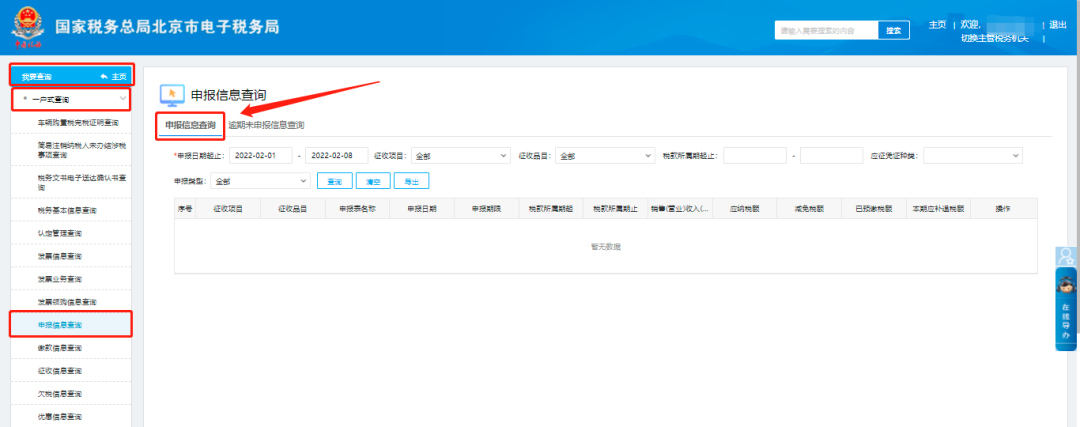1080x427 pixels.
Task: Open the 征收项目 dropdown
Action: click(461, 156)
